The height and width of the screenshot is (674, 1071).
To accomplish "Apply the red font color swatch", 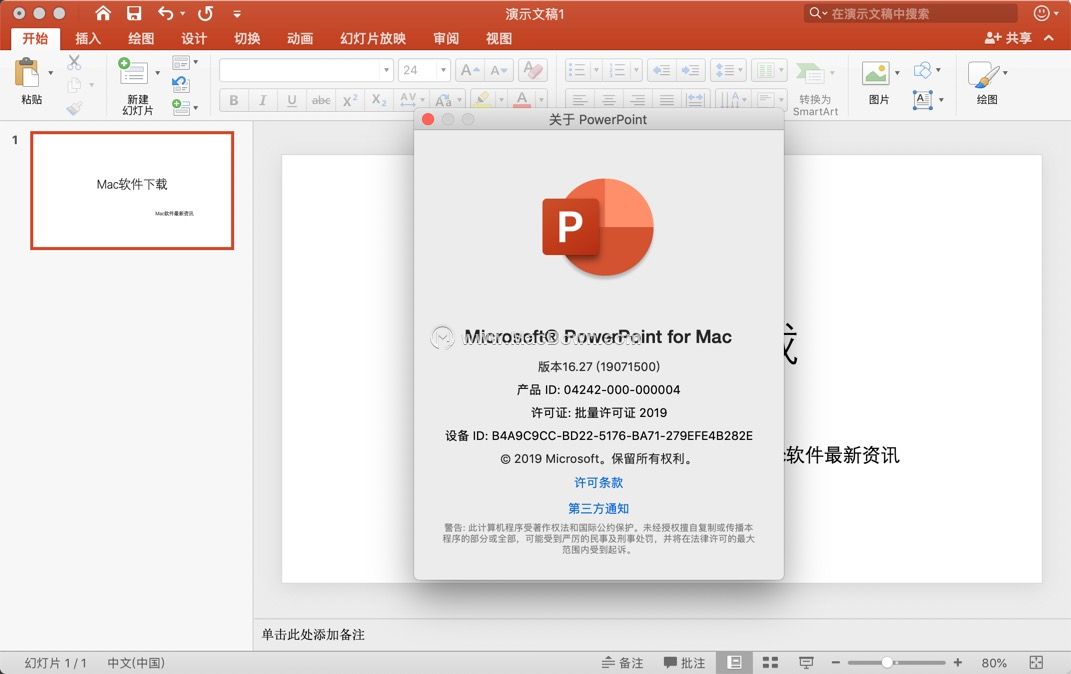I will pos(522,100).
